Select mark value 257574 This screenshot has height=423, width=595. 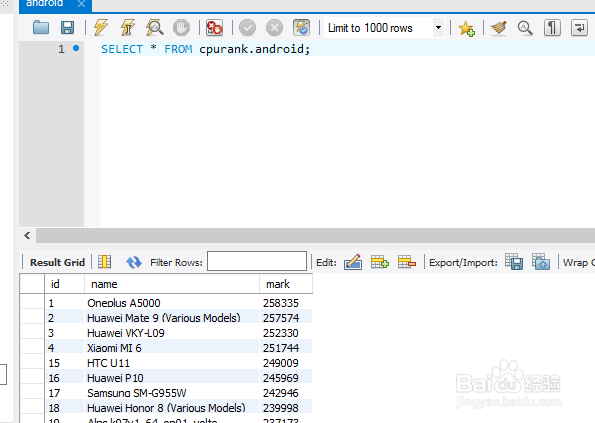[286, 318]
